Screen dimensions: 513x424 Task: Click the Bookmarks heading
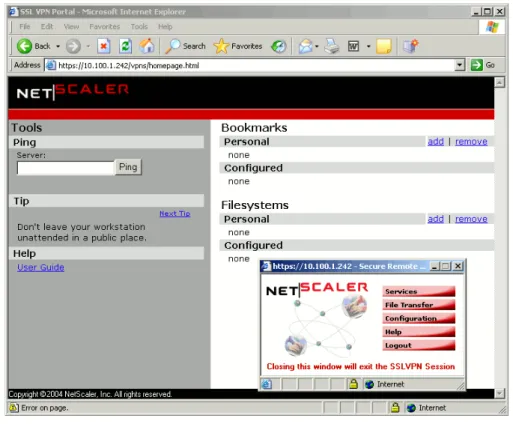pyautogui.click(x=254, y=128)
